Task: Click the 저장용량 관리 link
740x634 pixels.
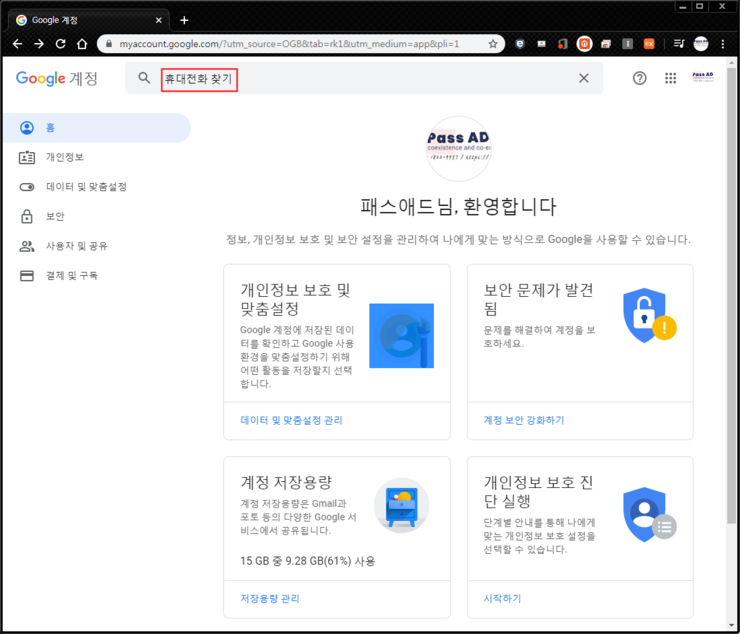Action: coord(269,599)
